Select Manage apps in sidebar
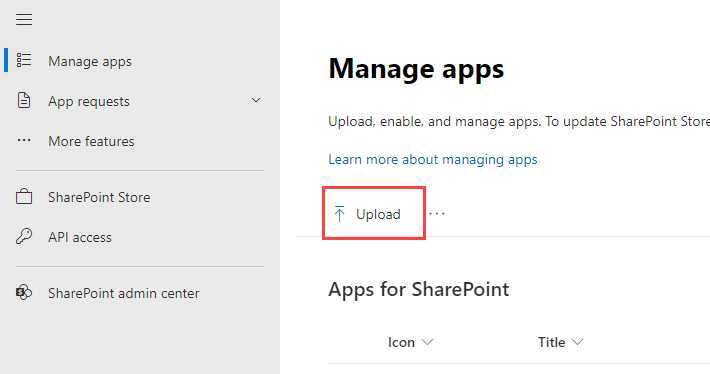This screenshot has height=374, width=710. [90, 61]
